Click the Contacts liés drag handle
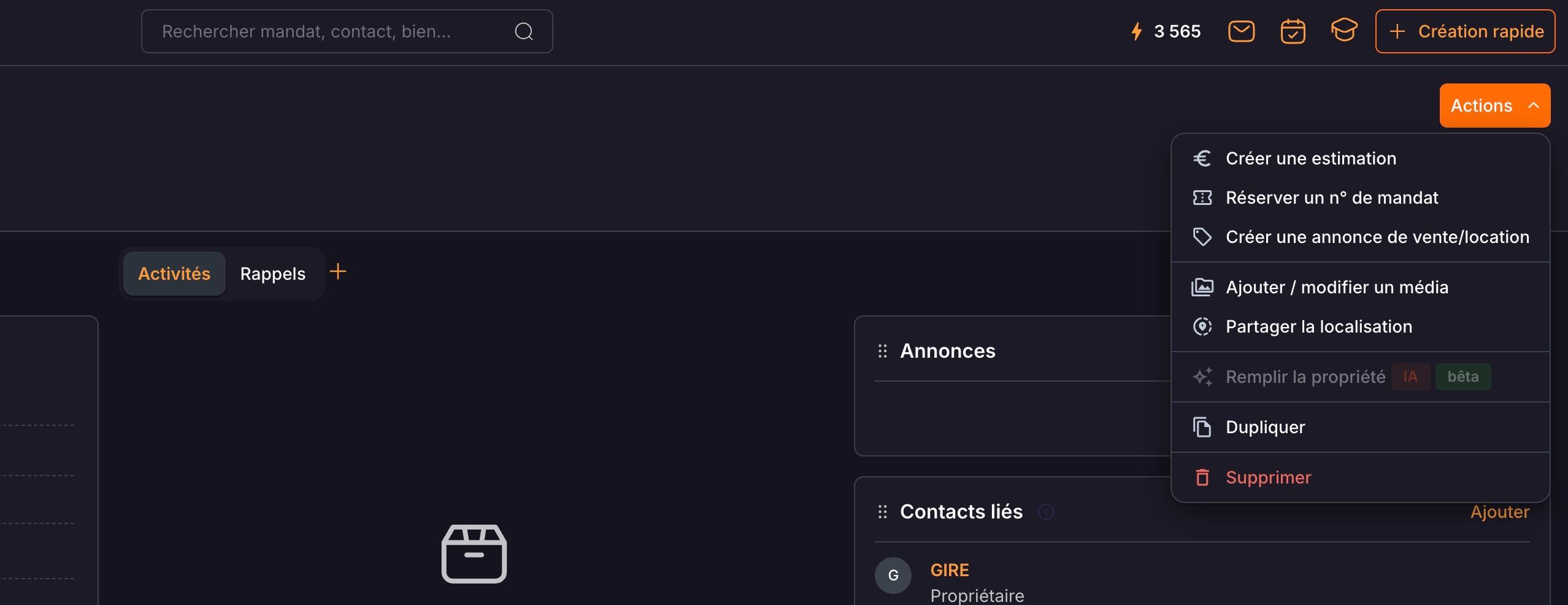 click(x=882, y=512)
